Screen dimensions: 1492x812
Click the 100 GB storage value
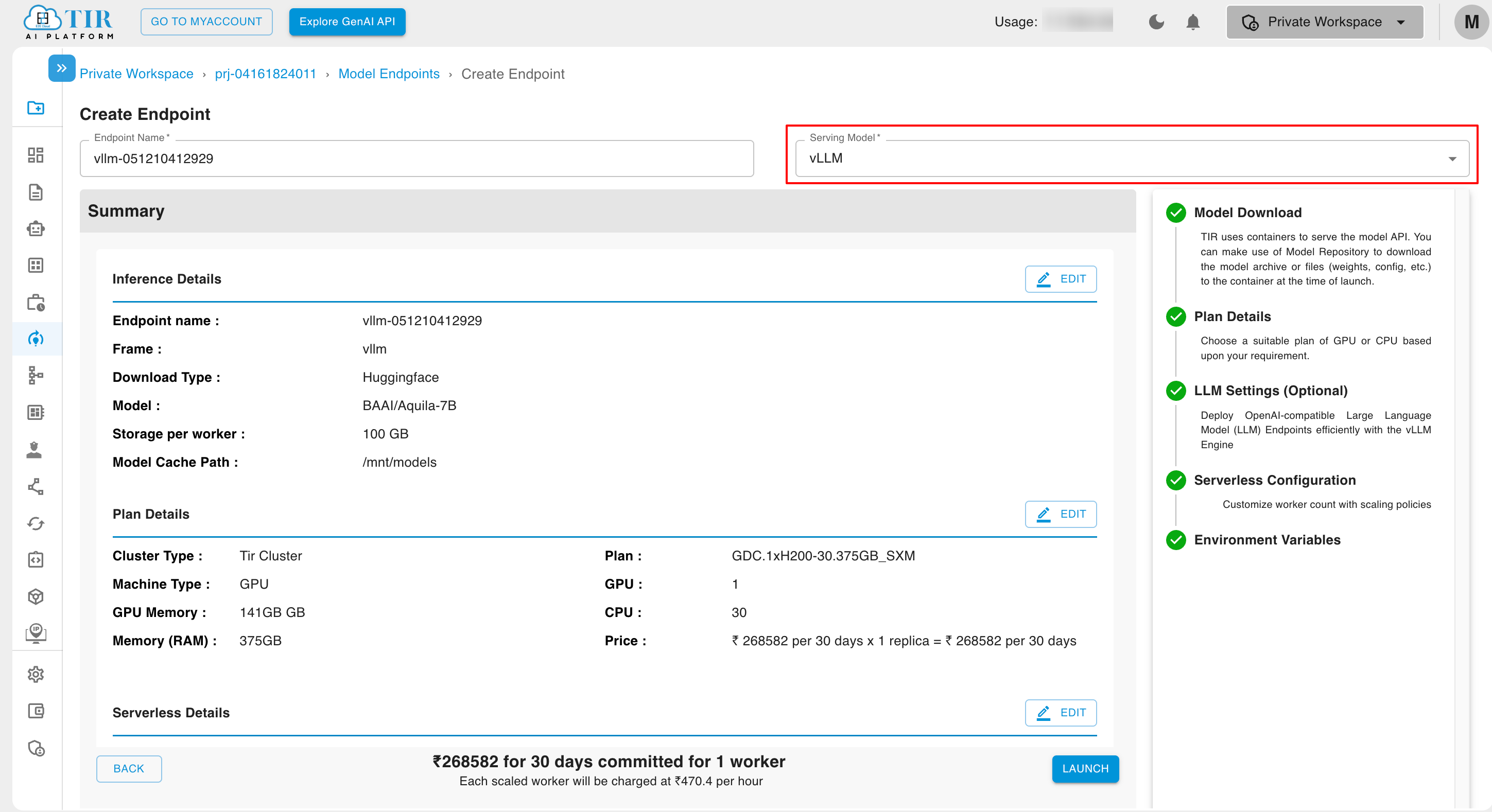tap(385, 434)
